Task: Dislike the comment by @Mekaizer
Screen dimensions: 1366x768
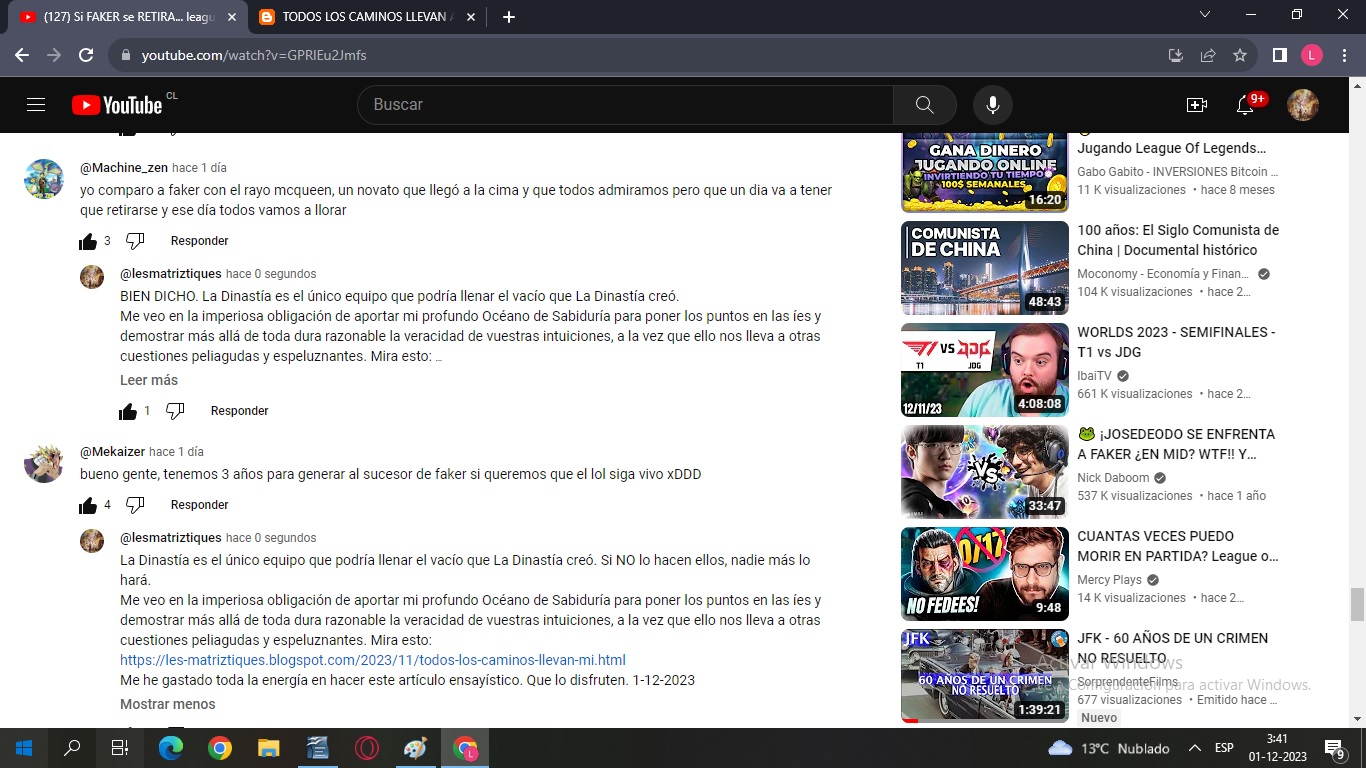Action: tap(135, 505)
